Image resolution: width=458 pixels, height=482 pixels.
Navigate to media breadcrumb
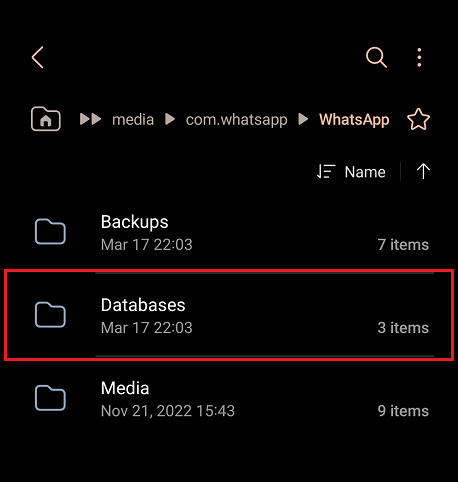coord(133,120)
